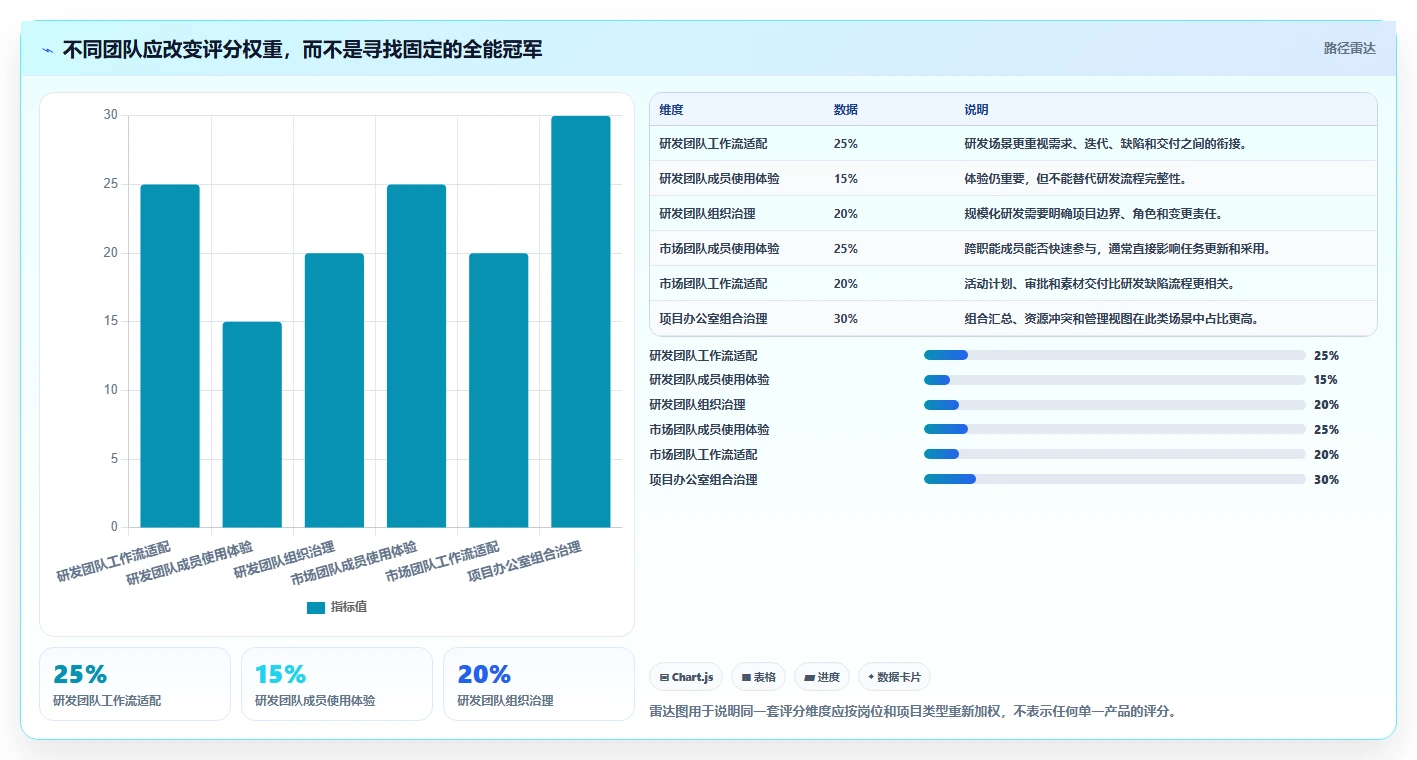The image size is (1417, 760).
Task: Click the 15% value in the table
Action: click(x=845, y=179)
